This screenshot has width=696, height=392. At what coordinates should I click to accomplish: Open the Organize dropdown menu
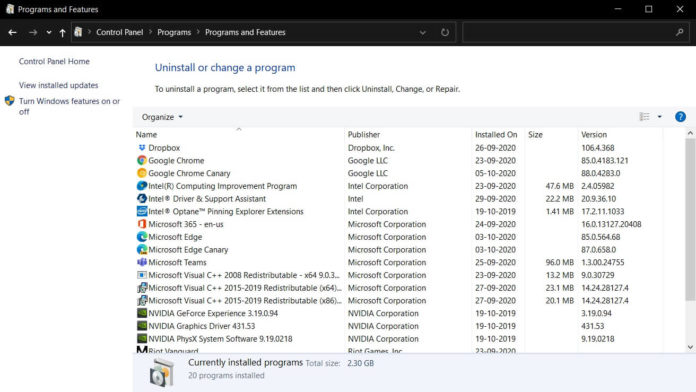[x=162, y=117]
